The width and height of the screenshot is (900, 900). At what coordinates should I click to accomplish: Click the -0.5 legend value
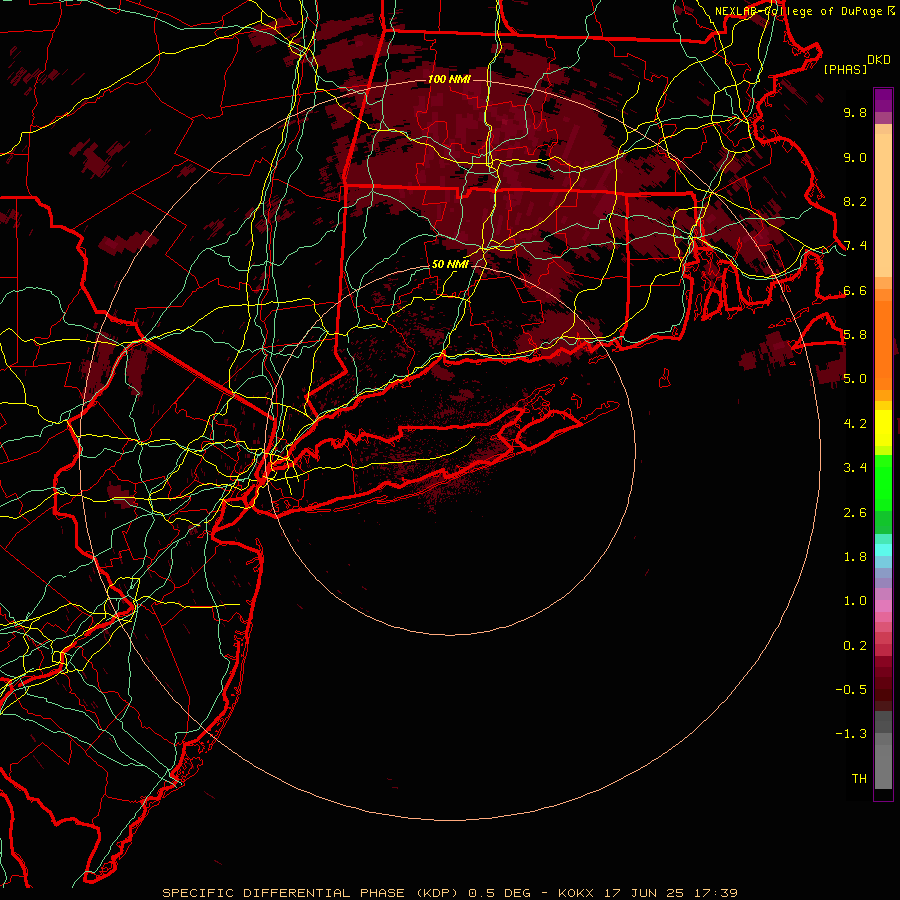pyautogui.click(x=851, y=690)
